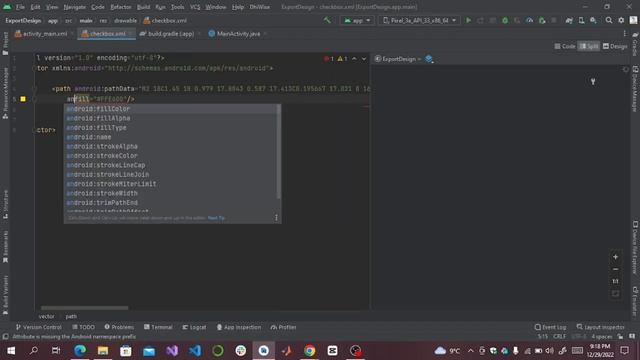Viewport: 640px width, 360px height.
Task: Open the Problems tool window
Action: (119, 327)
